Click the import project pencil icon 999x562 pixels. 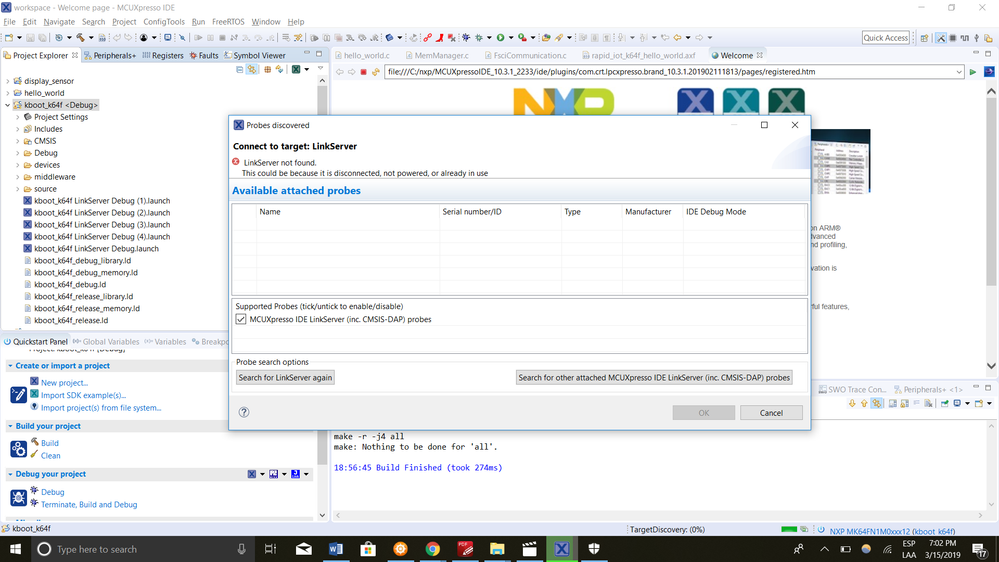[x=18, y=395]
